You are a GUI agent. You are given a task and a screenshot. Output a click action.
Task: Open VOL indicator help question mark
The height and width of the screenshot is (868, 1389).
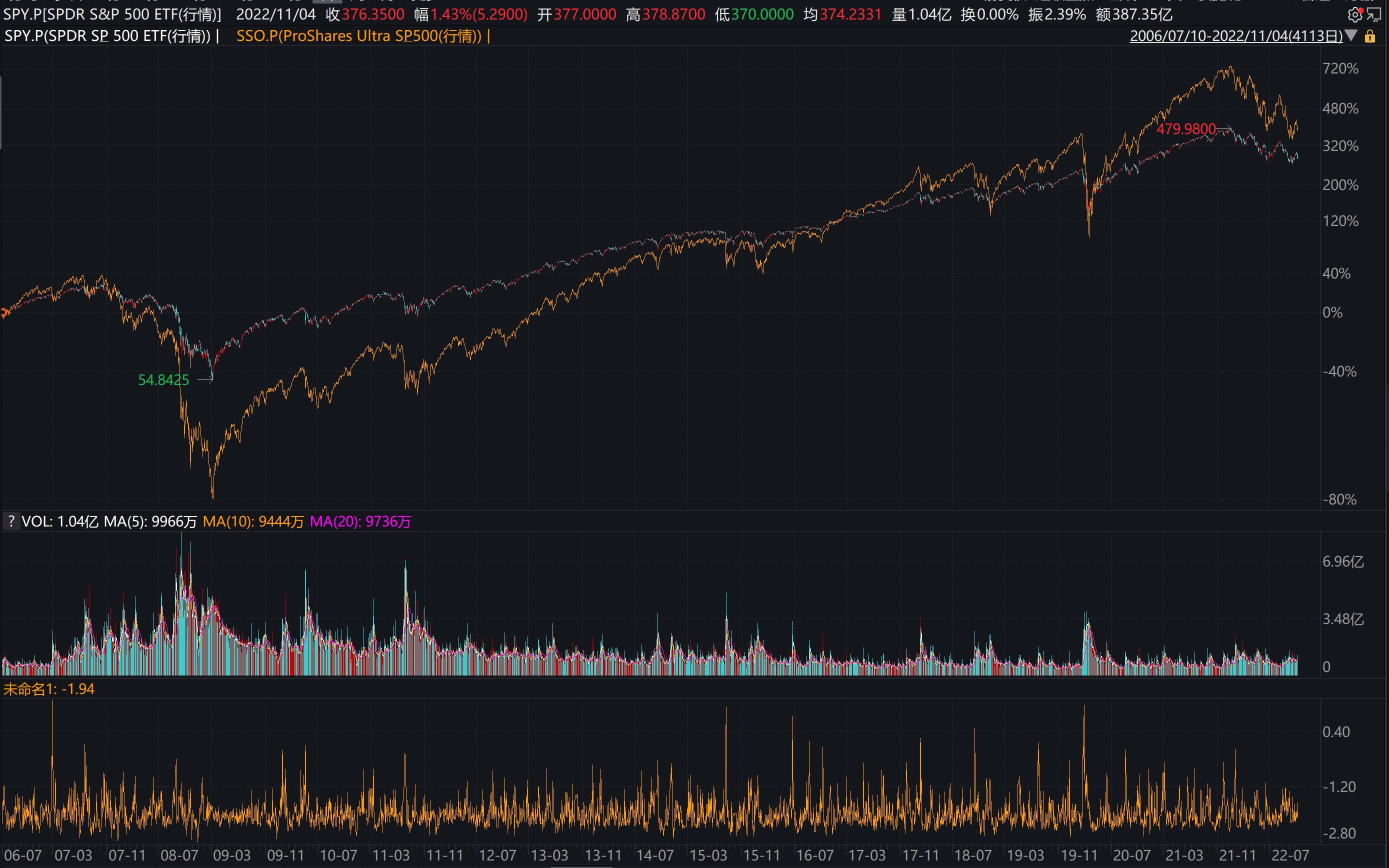[x=11, y=521]
